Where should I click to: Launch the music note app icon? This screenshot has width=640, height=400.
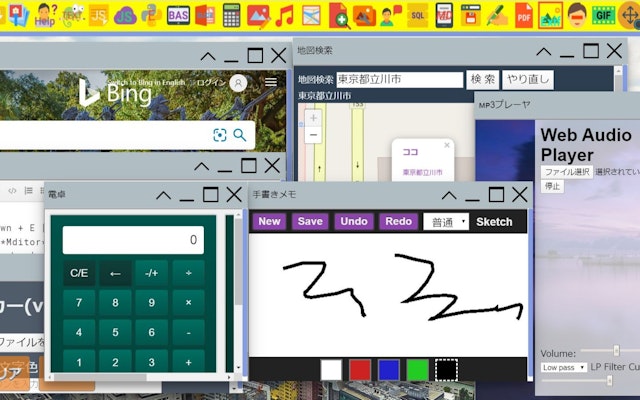(x=285, y=15)
